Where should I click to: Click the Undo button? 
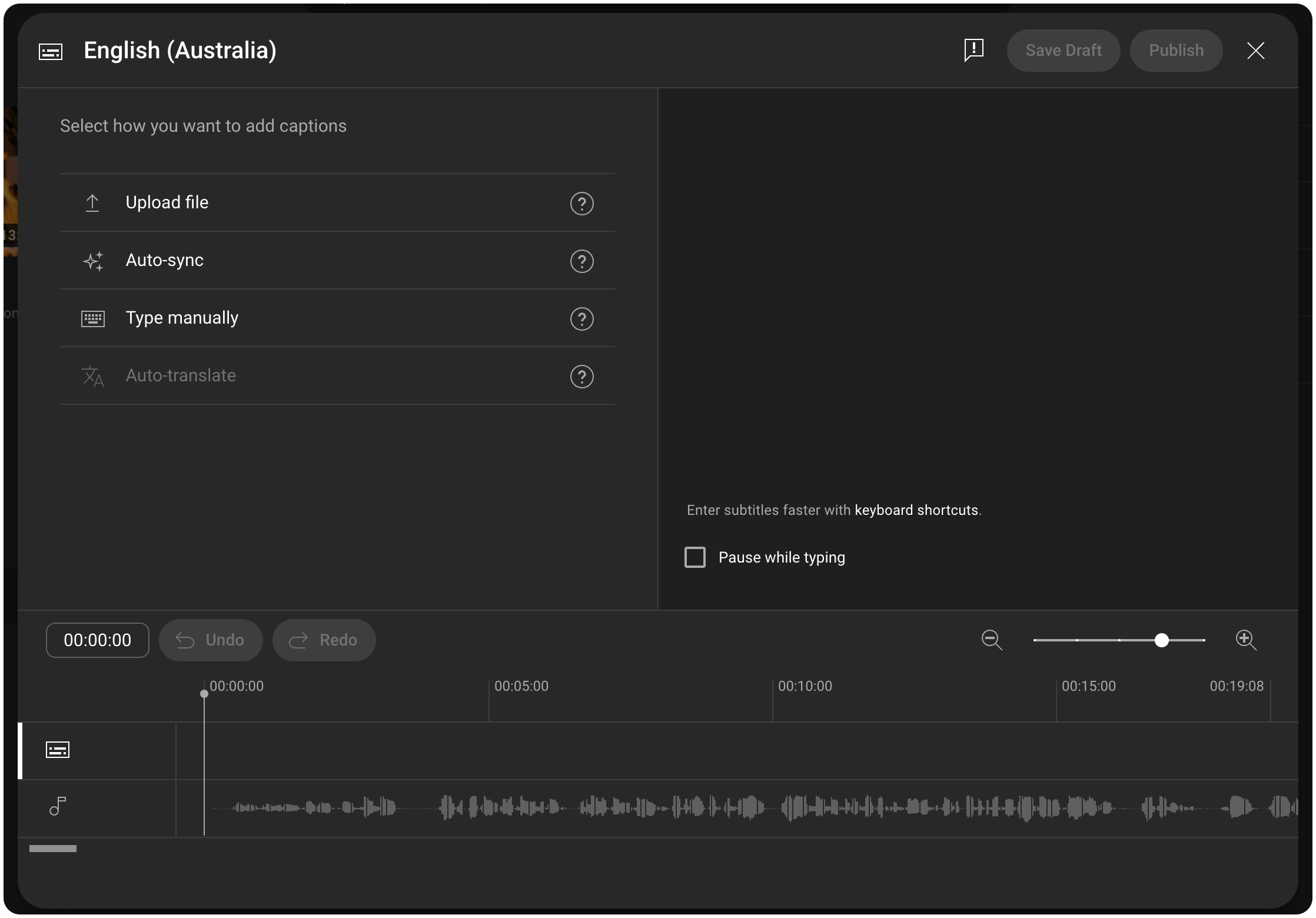(x=211, y=640)
